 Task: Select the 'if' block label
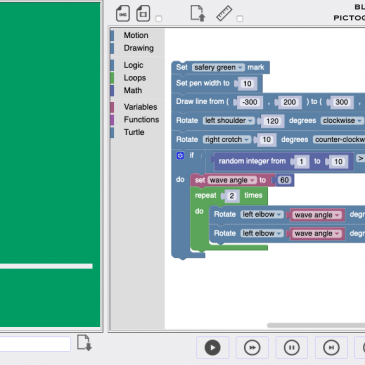[x=192, y=155]
